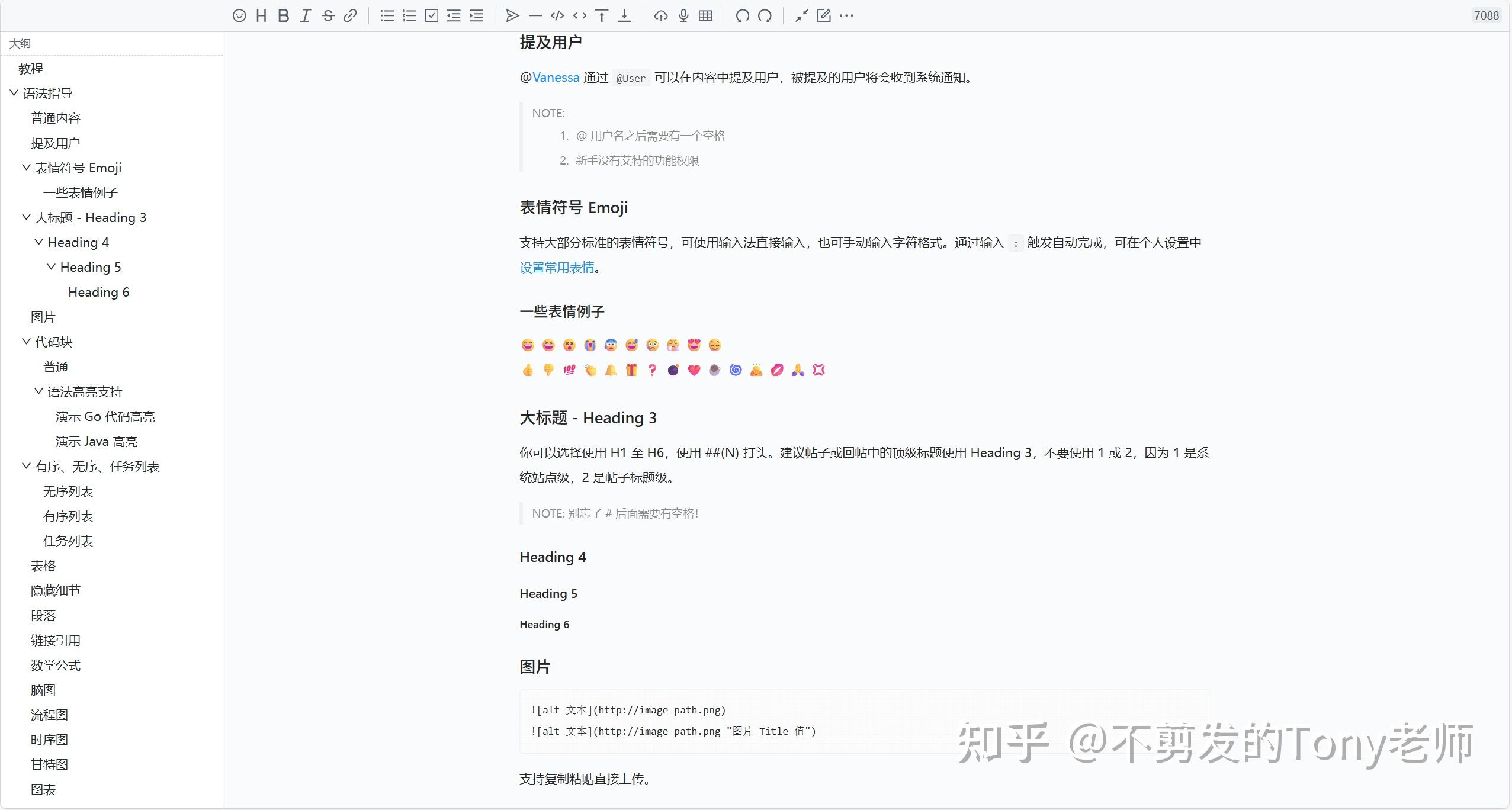The image size is (1512, 810).
Task: Upload a file via the cloud icon
Action: click(660, 15)
